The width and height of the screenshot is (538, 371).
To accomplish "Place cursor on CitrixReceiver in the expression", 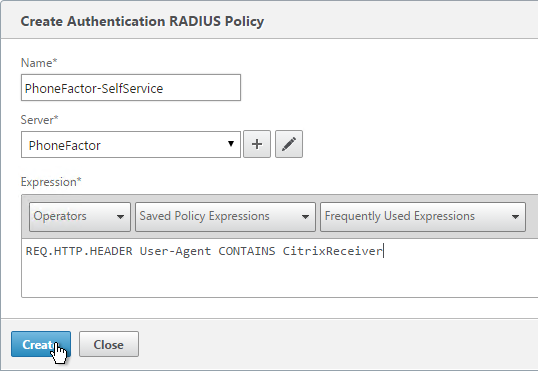I will (332, 251).
